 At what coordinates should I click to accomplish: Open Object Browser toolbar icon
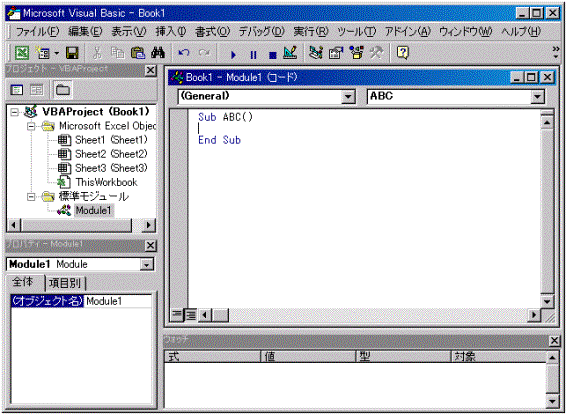coord(356,53)
